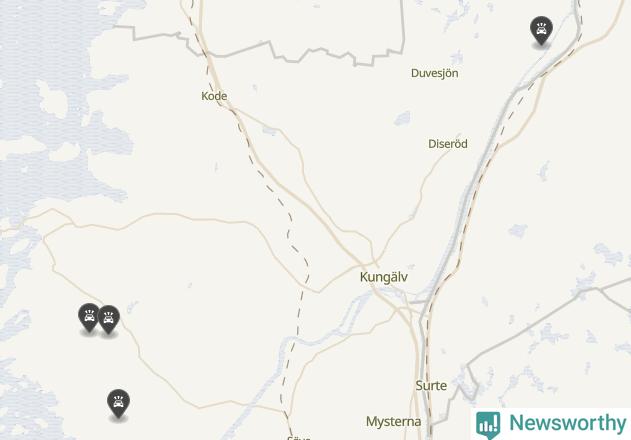The image size is (631, 440).
Task: Open the southernmost car incident marker
Action: click(x=118, y=403)
